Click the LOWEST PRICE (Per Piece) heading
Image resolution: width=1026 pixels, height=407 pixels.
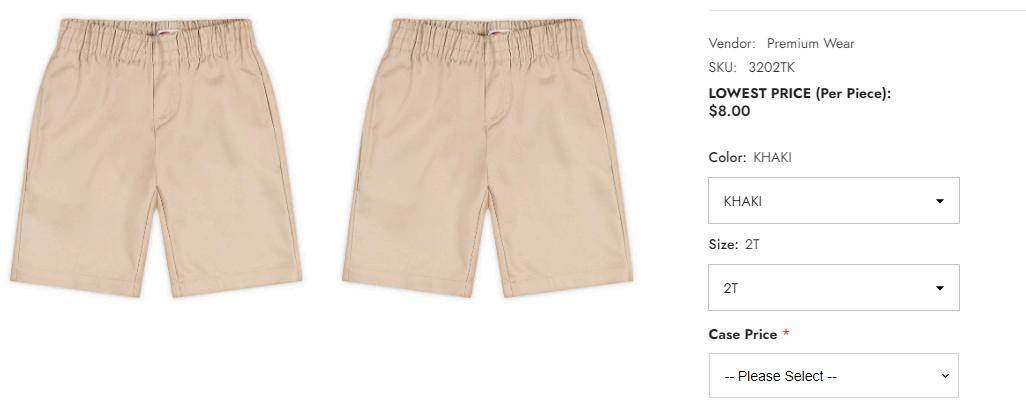coord(800,94)
